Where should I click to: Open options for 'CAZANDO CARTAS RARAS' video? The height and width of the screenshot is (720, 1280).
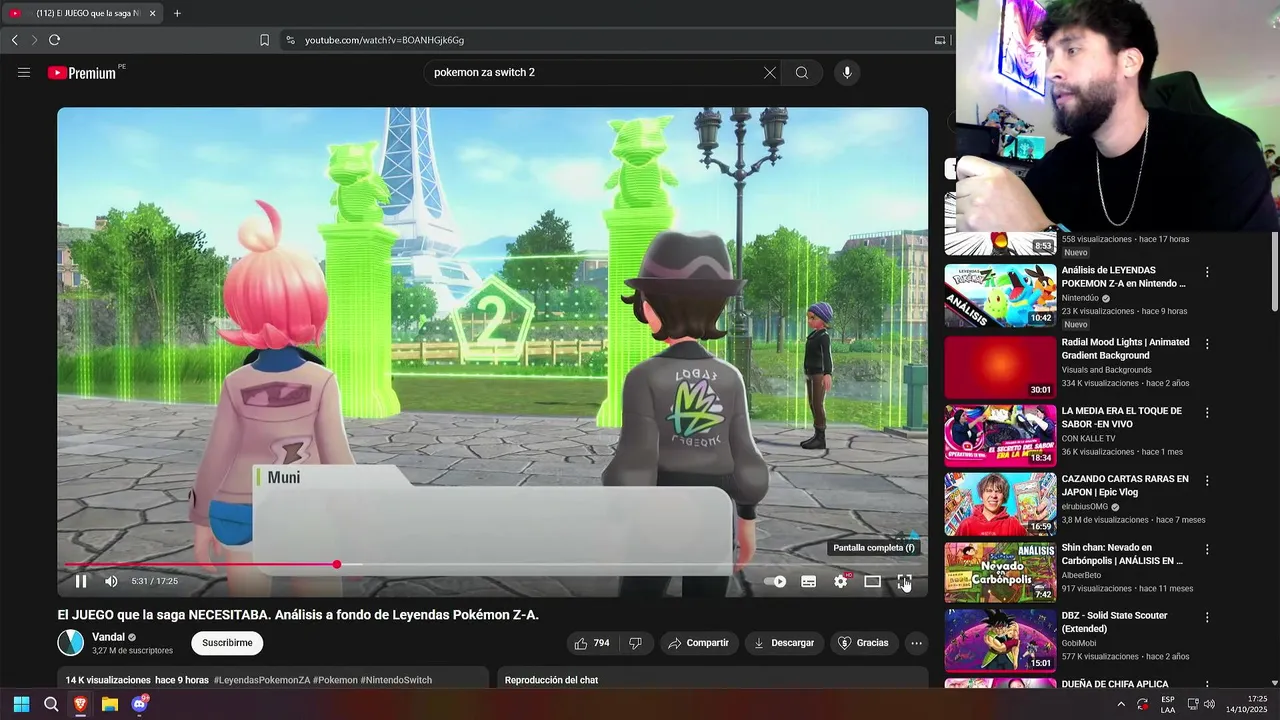tap(1207, 480)
